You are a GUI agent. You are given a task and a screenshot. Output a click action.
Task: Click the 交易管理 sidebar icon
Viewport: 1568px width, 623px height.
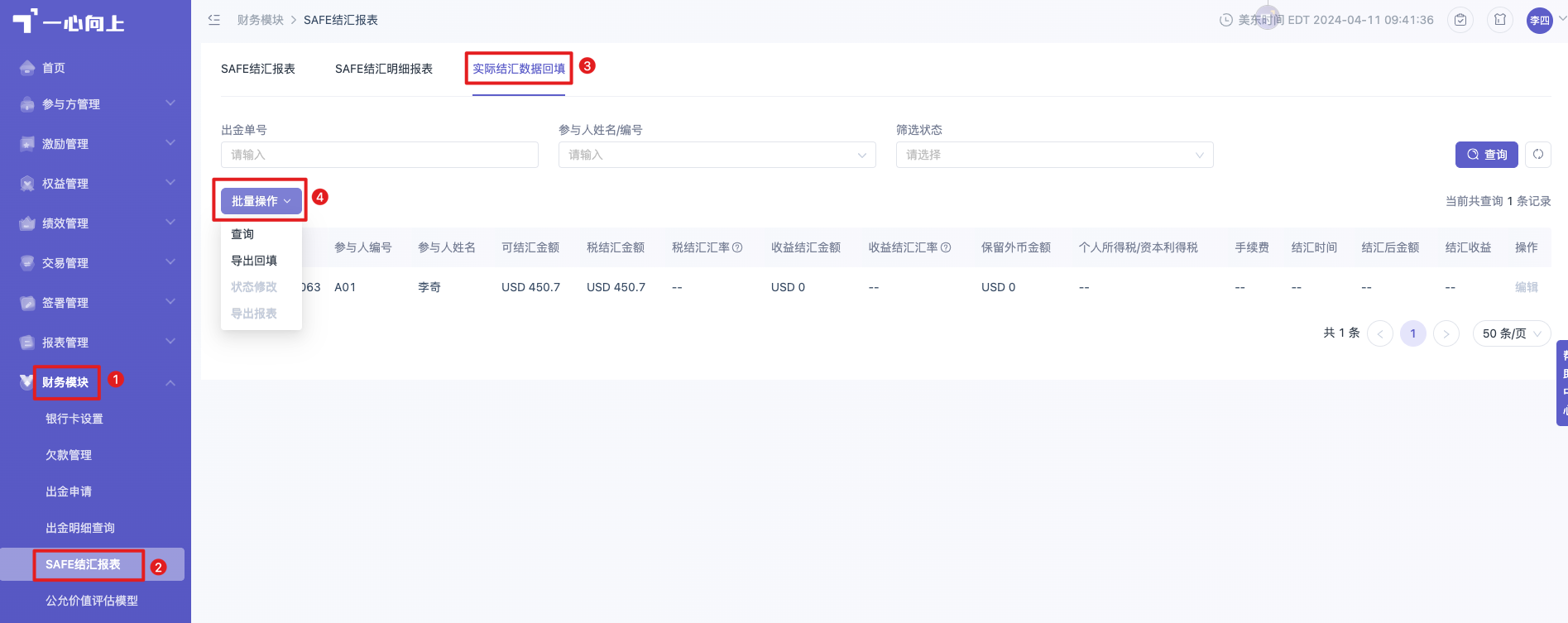click(27, 263)
